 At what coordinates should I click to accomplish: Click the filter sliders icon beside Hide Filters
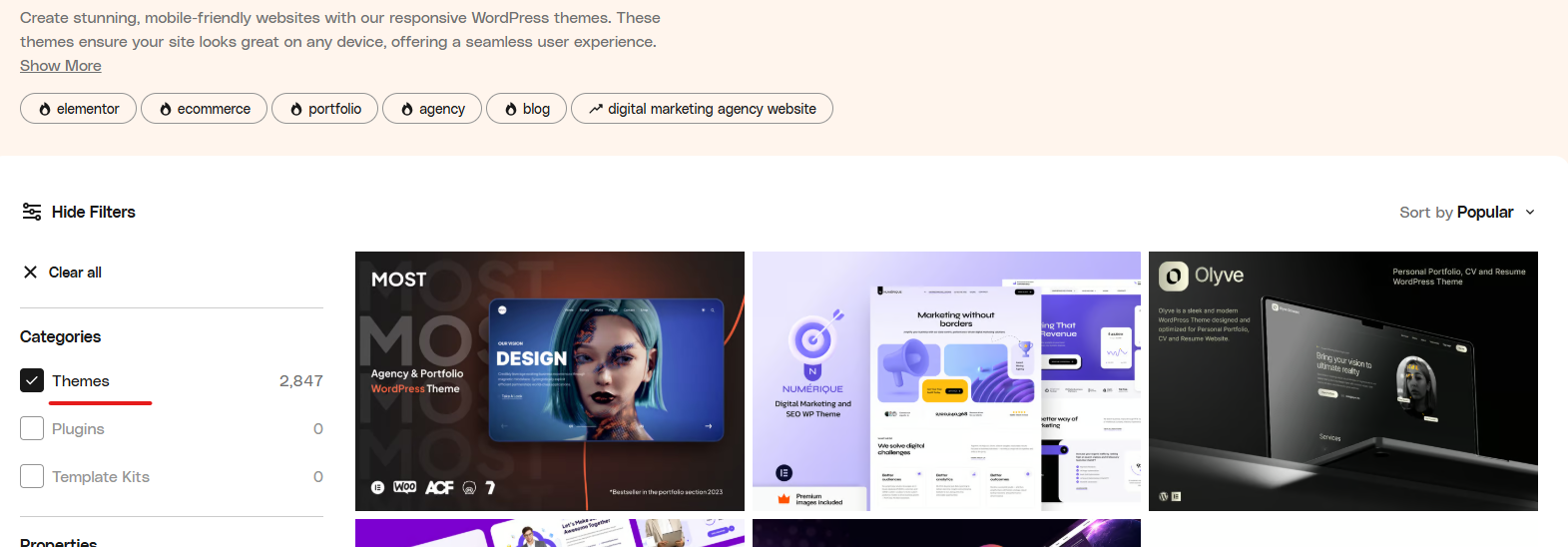tap(32, 212)
